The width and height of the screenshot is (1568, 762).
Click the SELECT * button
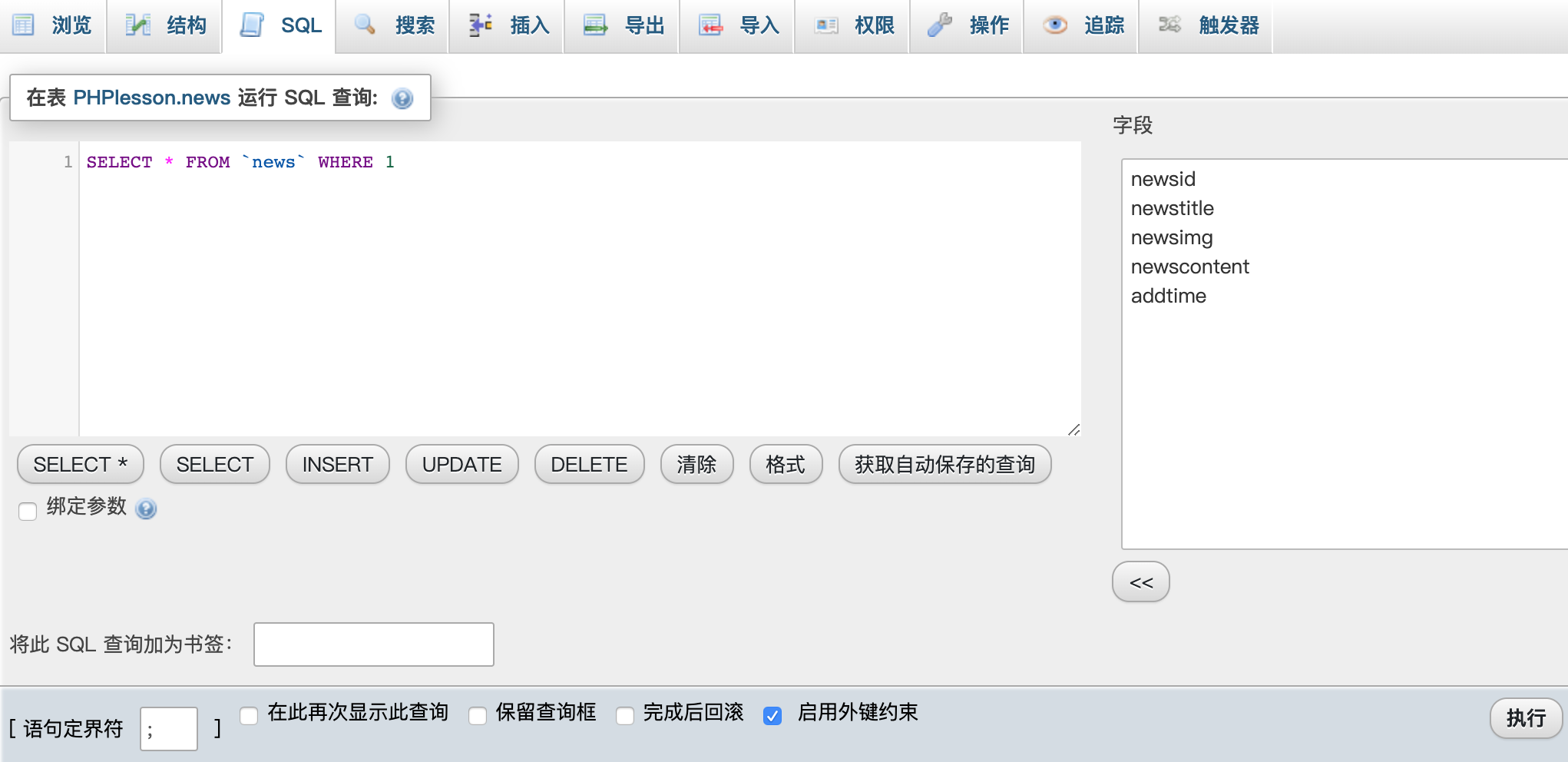point(81,465)
